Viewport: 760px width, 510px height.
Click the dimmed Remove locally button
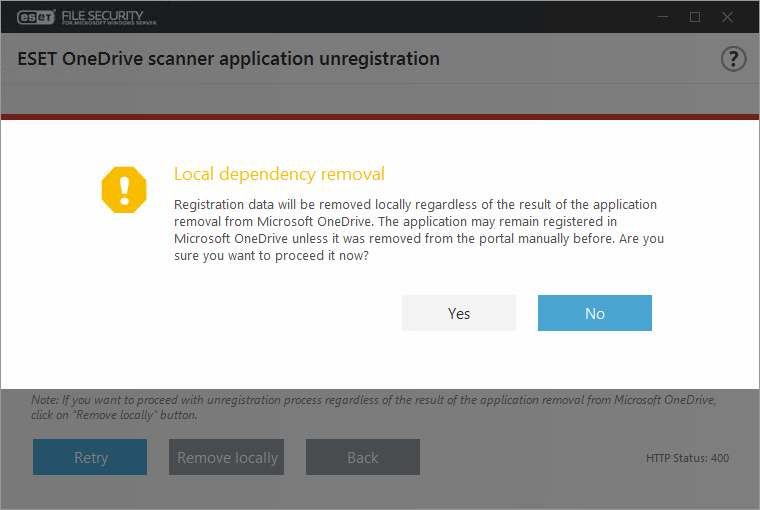click(x=227, y=457)
